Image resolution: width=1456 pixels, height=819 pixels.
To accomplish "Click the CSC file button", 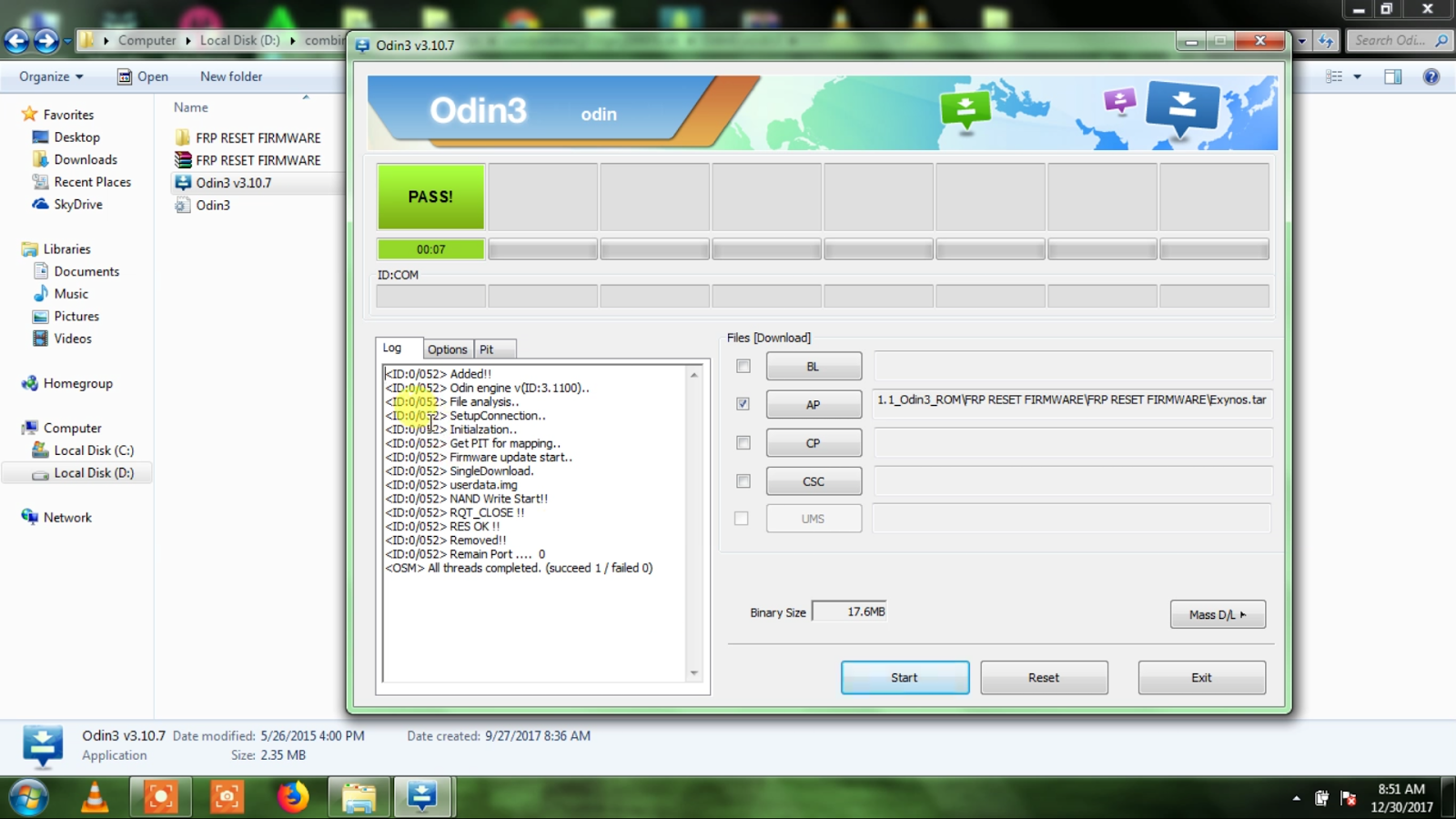I will tap(814, 480).
